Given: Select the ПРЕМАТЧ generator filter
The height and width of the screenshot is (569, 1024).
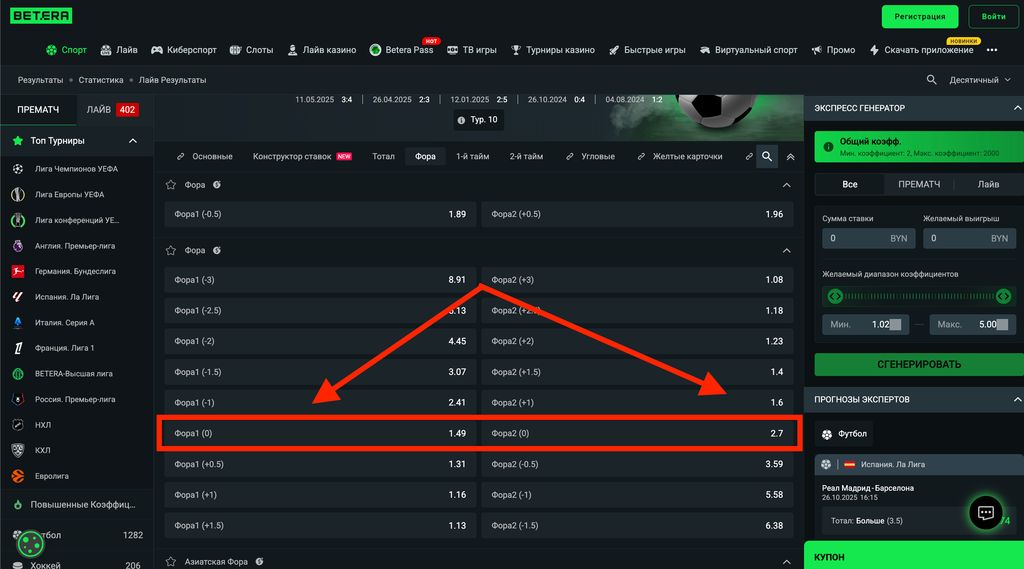Looking at the screenshot, I should pyautogui.click(x=918, y=185).
